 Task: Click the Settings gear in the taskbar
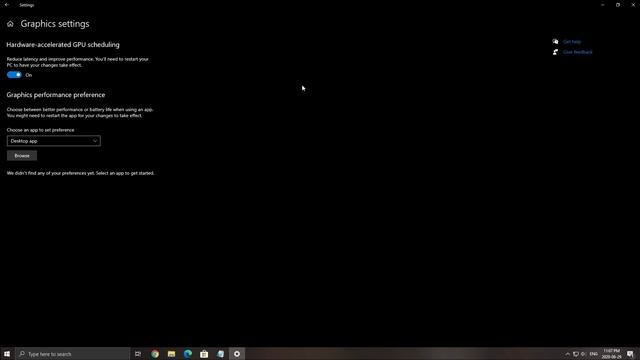(237, 354)
